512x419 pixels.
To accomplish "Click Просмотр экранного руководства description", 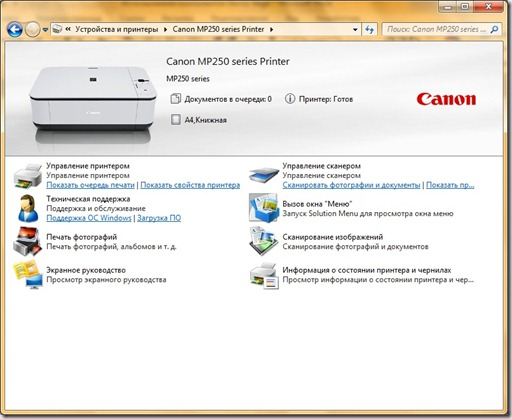I will (106, 280).
